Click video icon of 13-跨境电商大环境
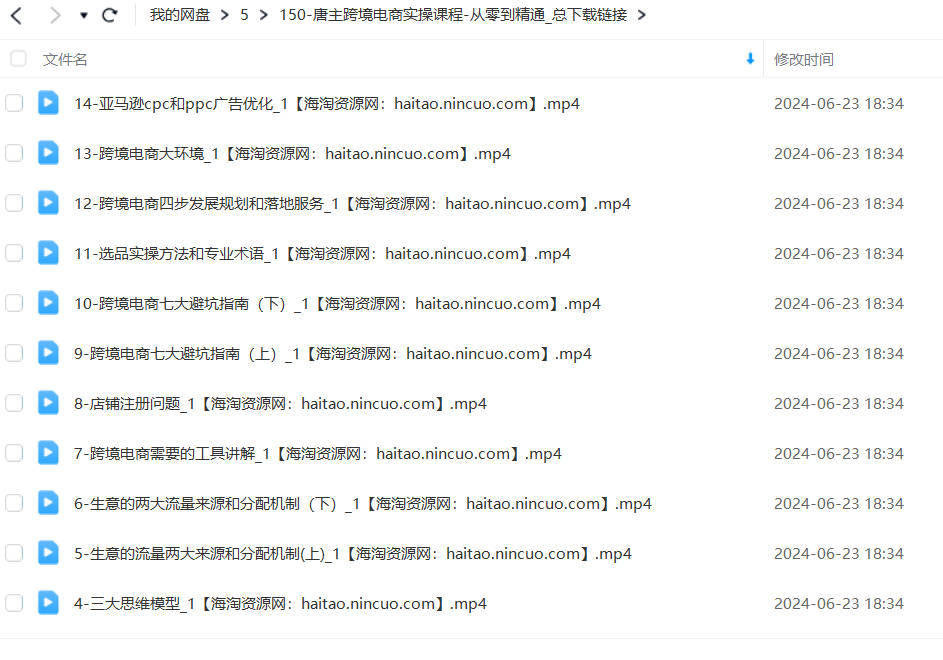 pos(48,153)
